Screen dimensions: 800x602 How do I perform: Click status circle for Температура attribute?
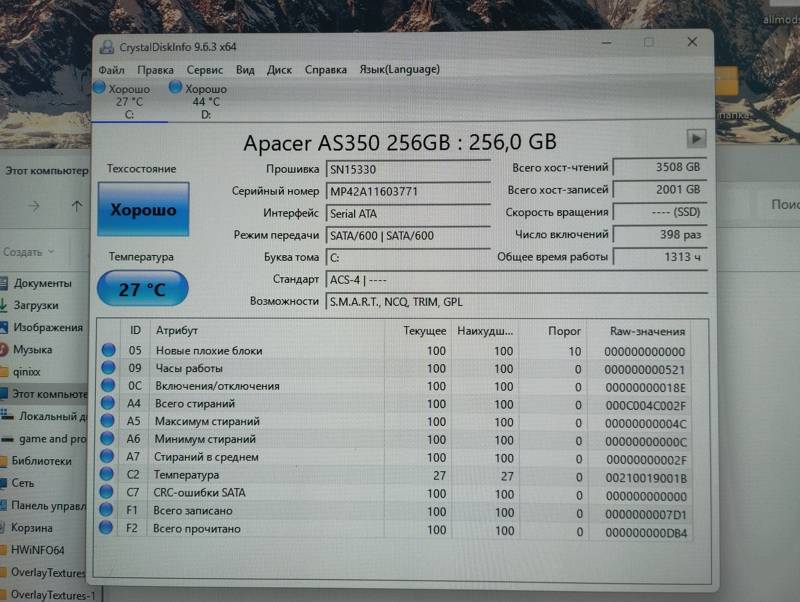pos(108,475)
